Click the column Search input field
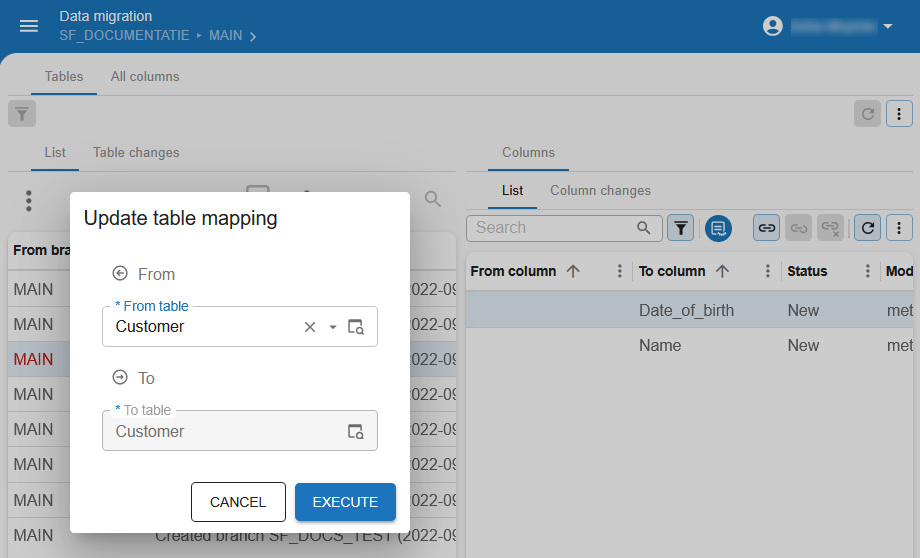The image size is (920, 558). (x=553, y=228)
